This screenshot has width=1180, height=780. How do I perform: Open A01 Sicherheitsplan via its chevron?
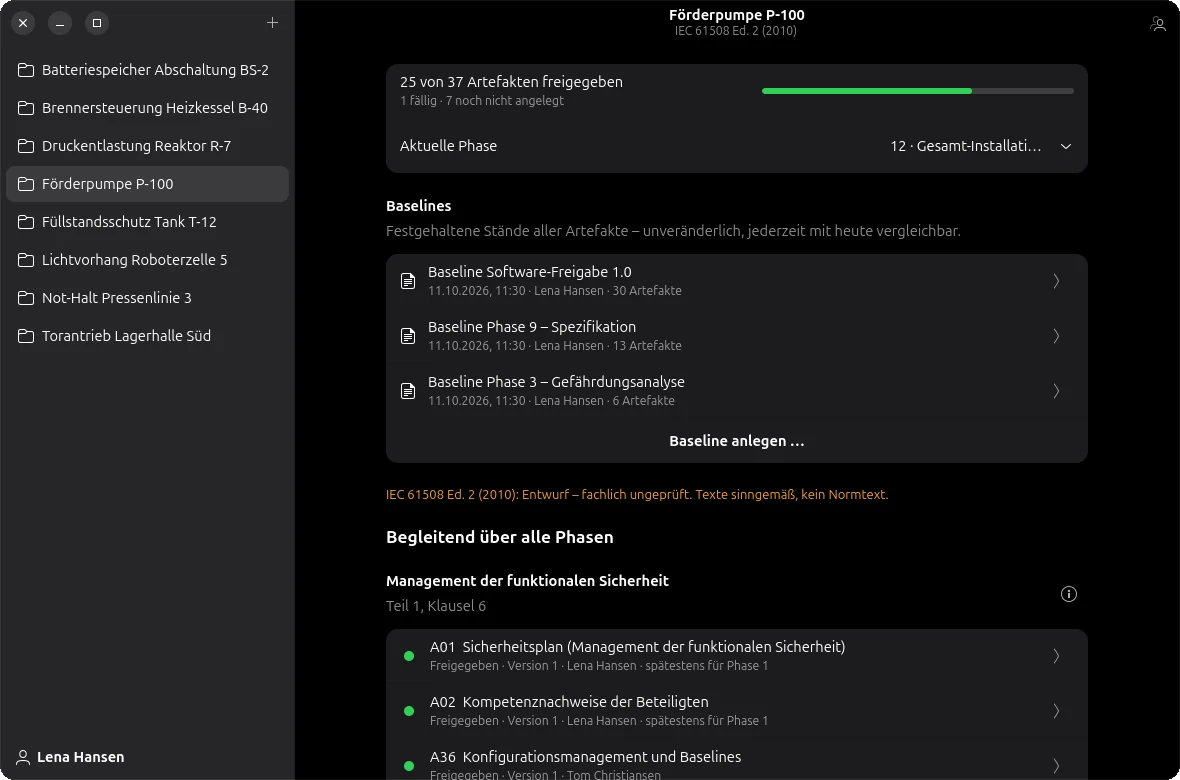(x=1056, y=656)
